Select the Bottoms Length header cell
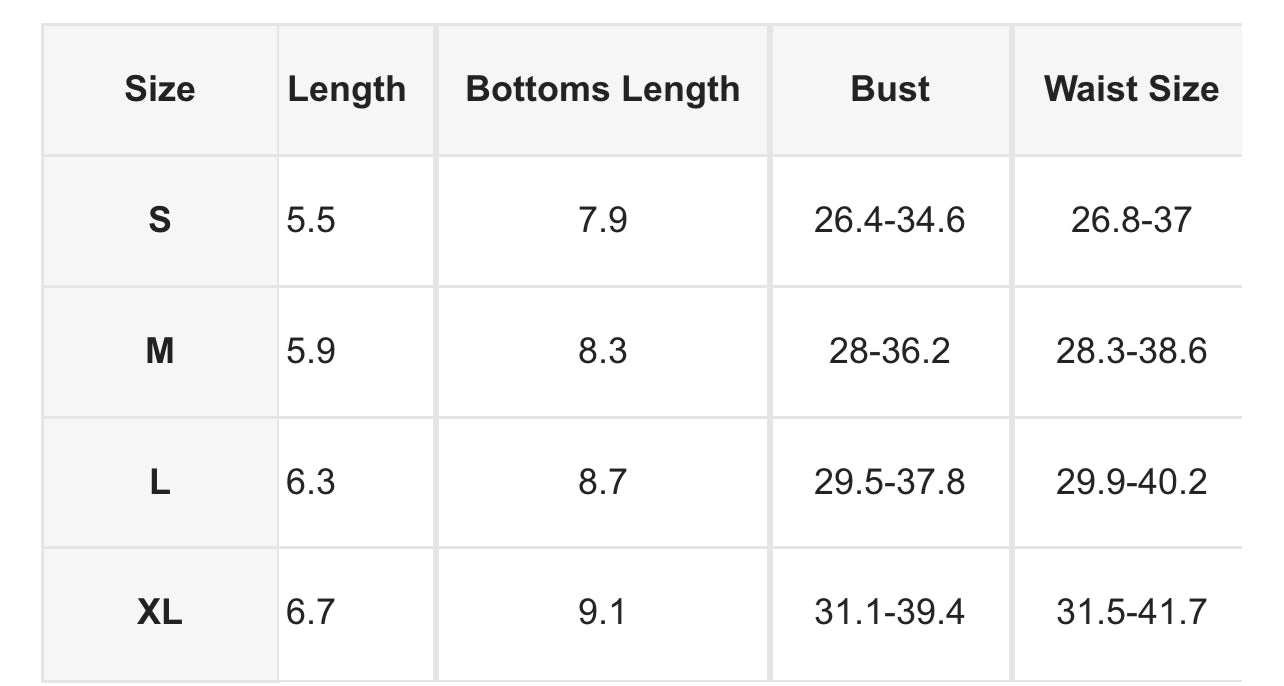This screenshot has width=1284, height=686. pos(603,90)
